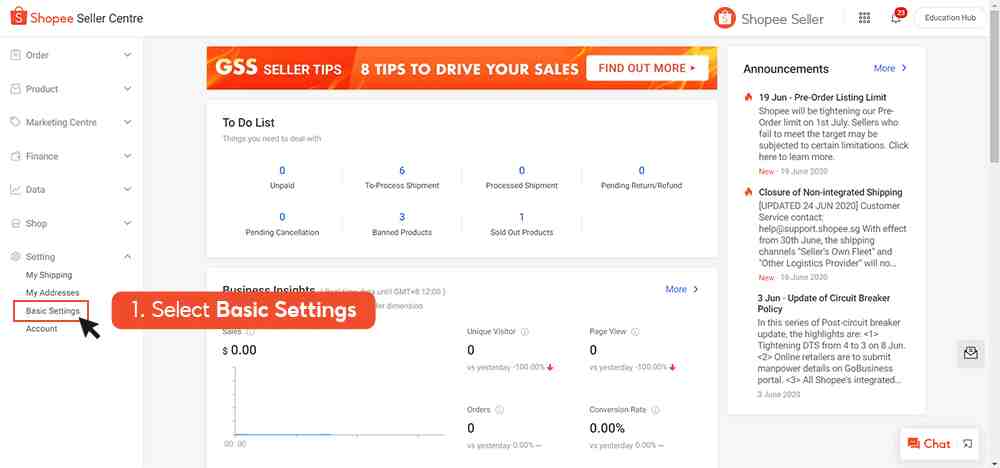
Task: Click the Finance wallet icon
Action: click(15, 156)
